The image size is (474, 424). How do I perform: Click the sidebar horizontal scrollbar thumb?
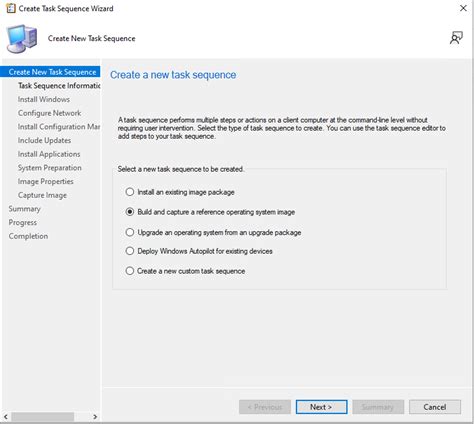[x=43, y=416]
